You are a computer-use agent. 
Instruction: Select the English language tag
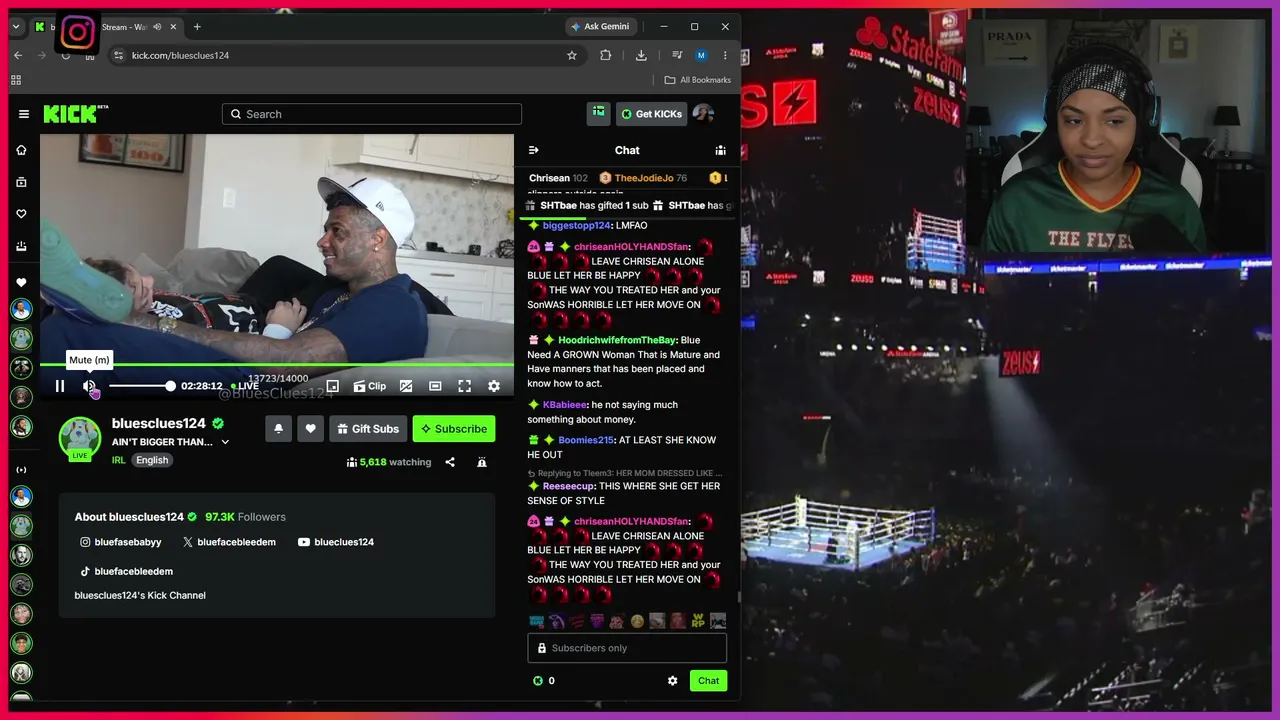point(152,460)
